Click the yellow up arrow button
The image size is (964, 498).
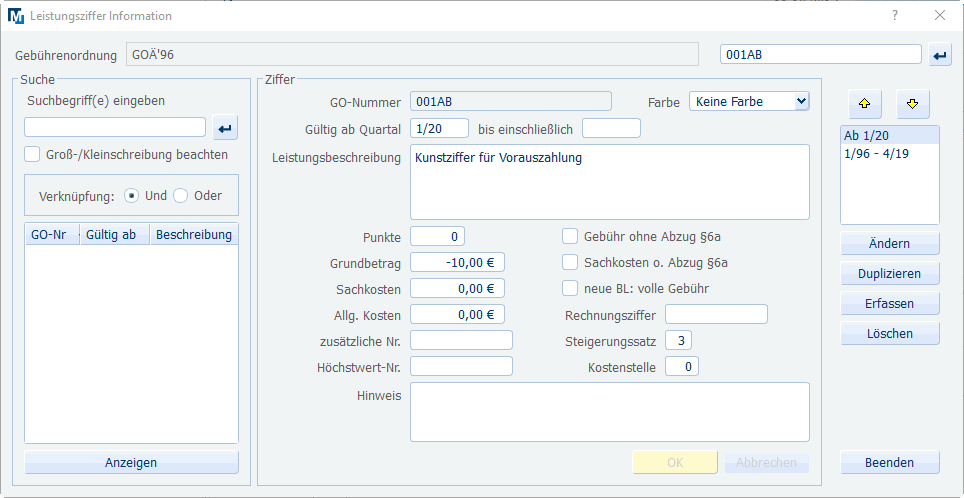864,104
